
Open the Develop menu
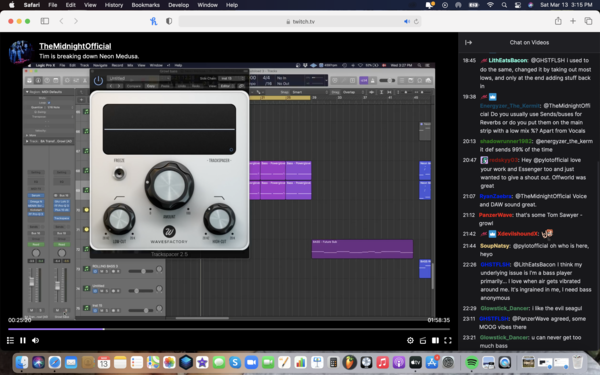click(x=178, y=5)
